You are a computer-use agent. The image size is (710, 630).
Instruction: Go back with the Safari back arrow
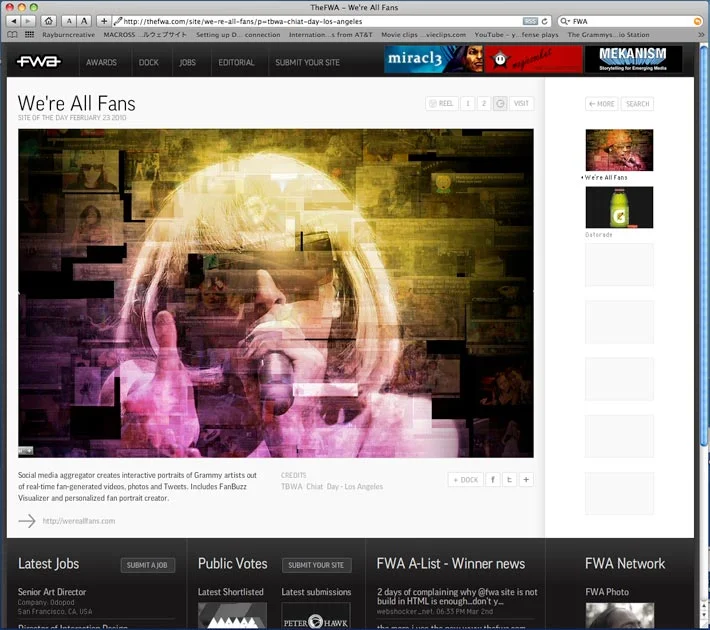tap(14, 21)
